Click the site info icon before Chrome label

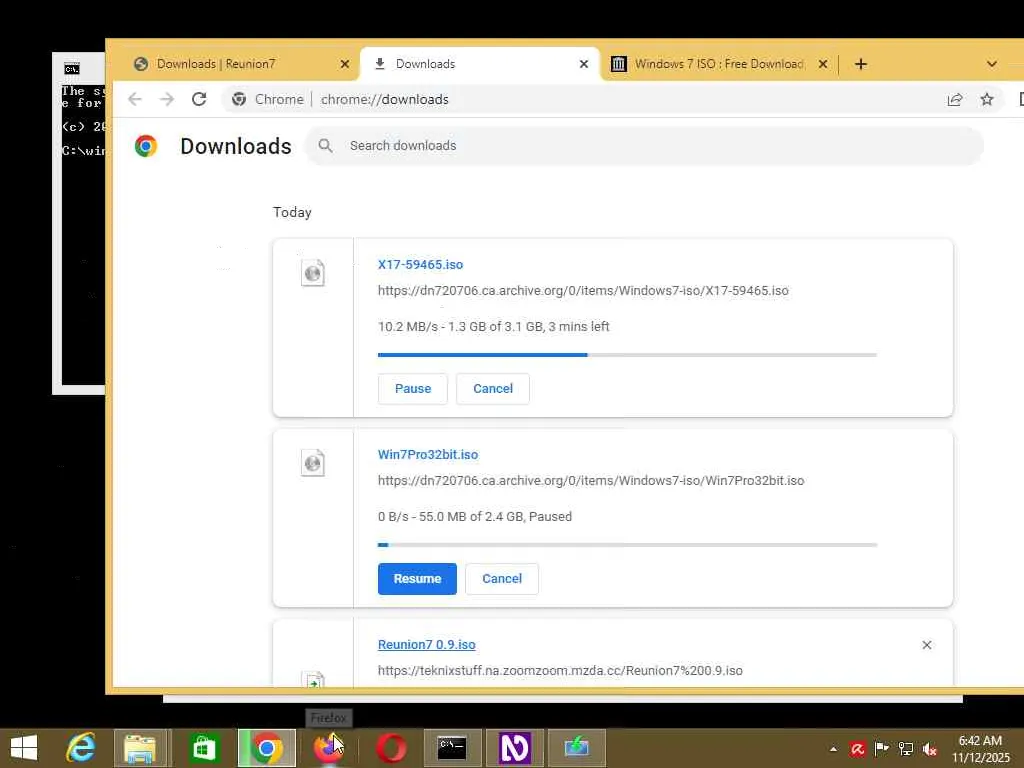[239, 99]
